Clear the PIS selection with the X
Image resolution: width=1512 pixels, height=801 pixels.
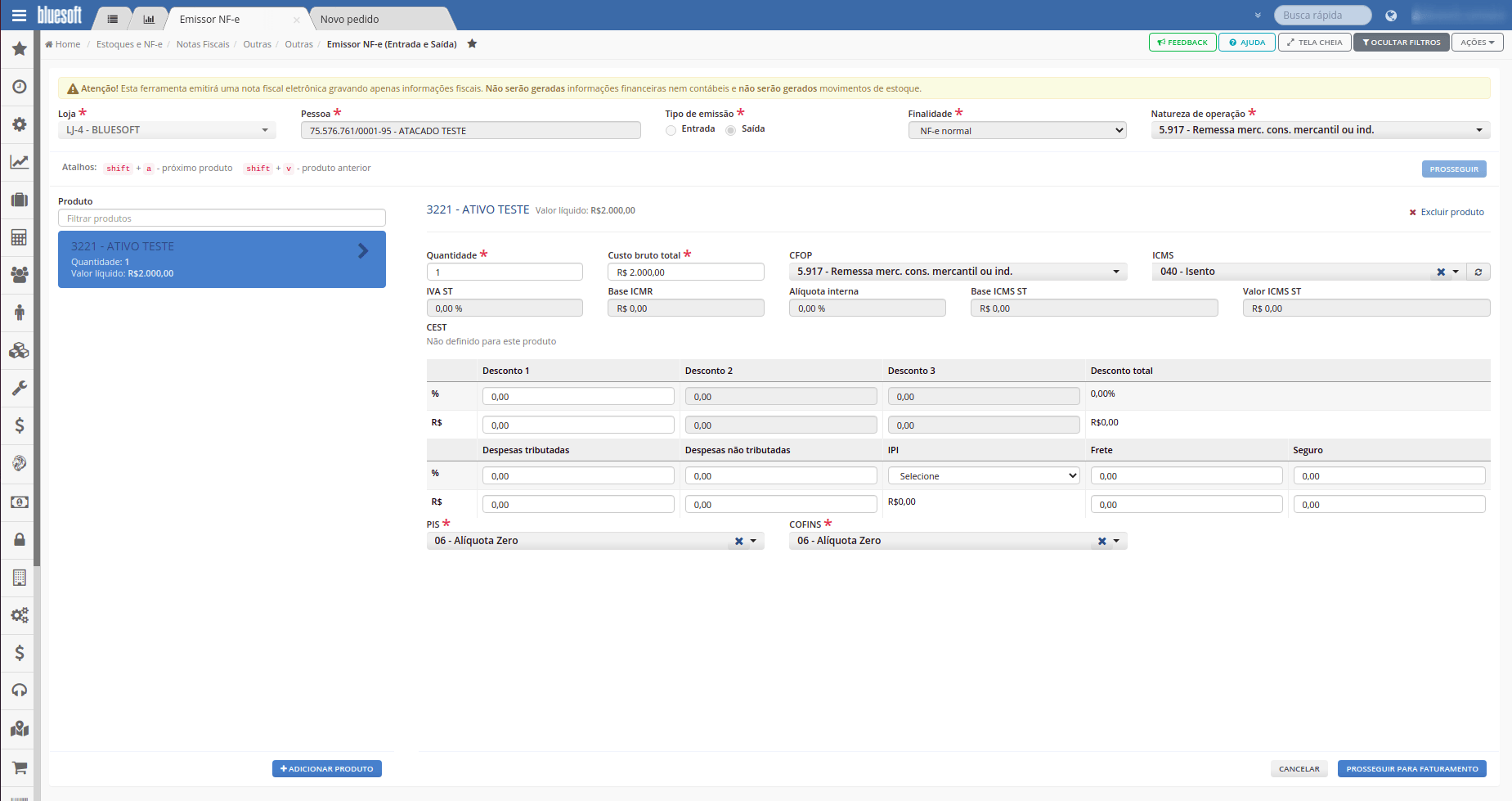pos(738,541)
